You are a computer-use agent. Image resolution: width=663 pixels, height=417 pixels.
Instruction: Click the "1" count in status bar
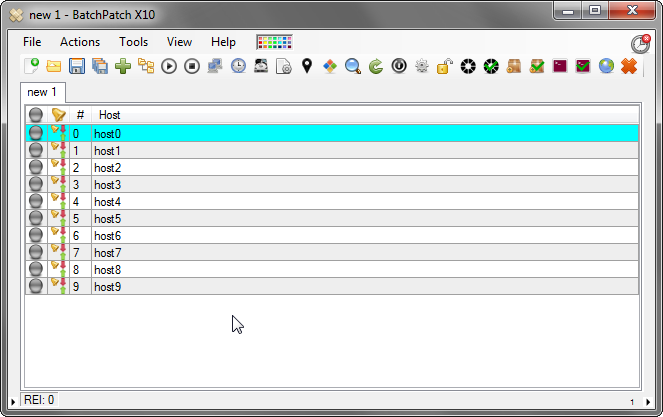click(x=632, y=402)
